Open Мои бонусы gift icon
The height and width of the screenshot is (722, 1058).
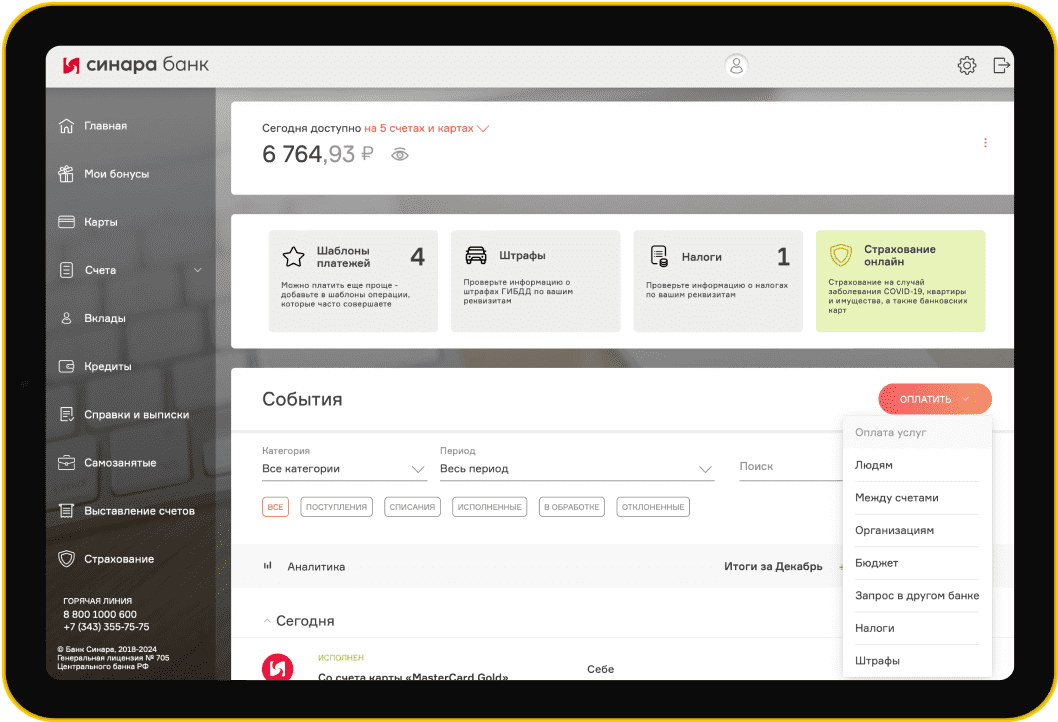67,174
